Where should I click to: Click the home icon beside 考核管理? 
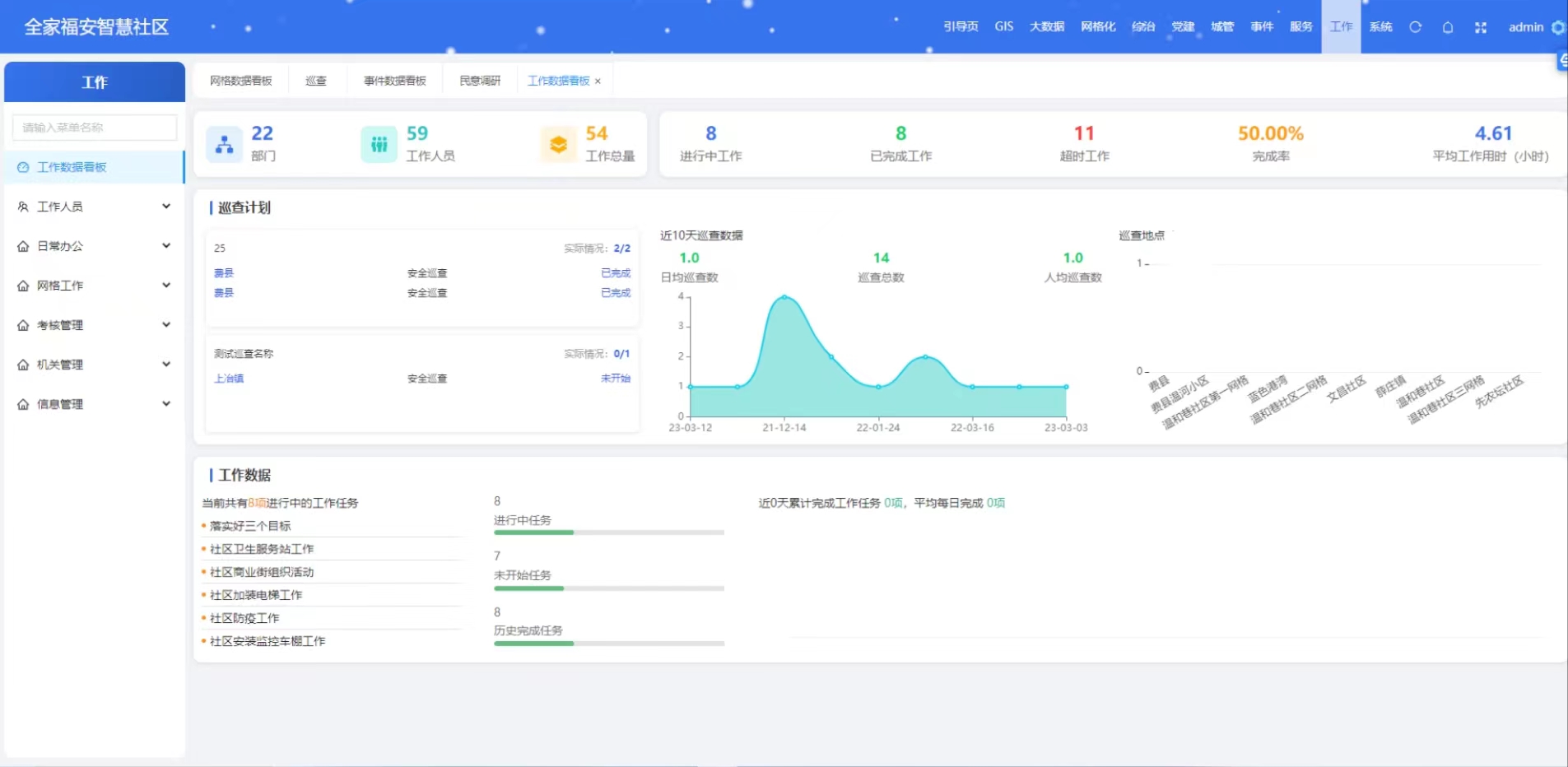point(23,325)
